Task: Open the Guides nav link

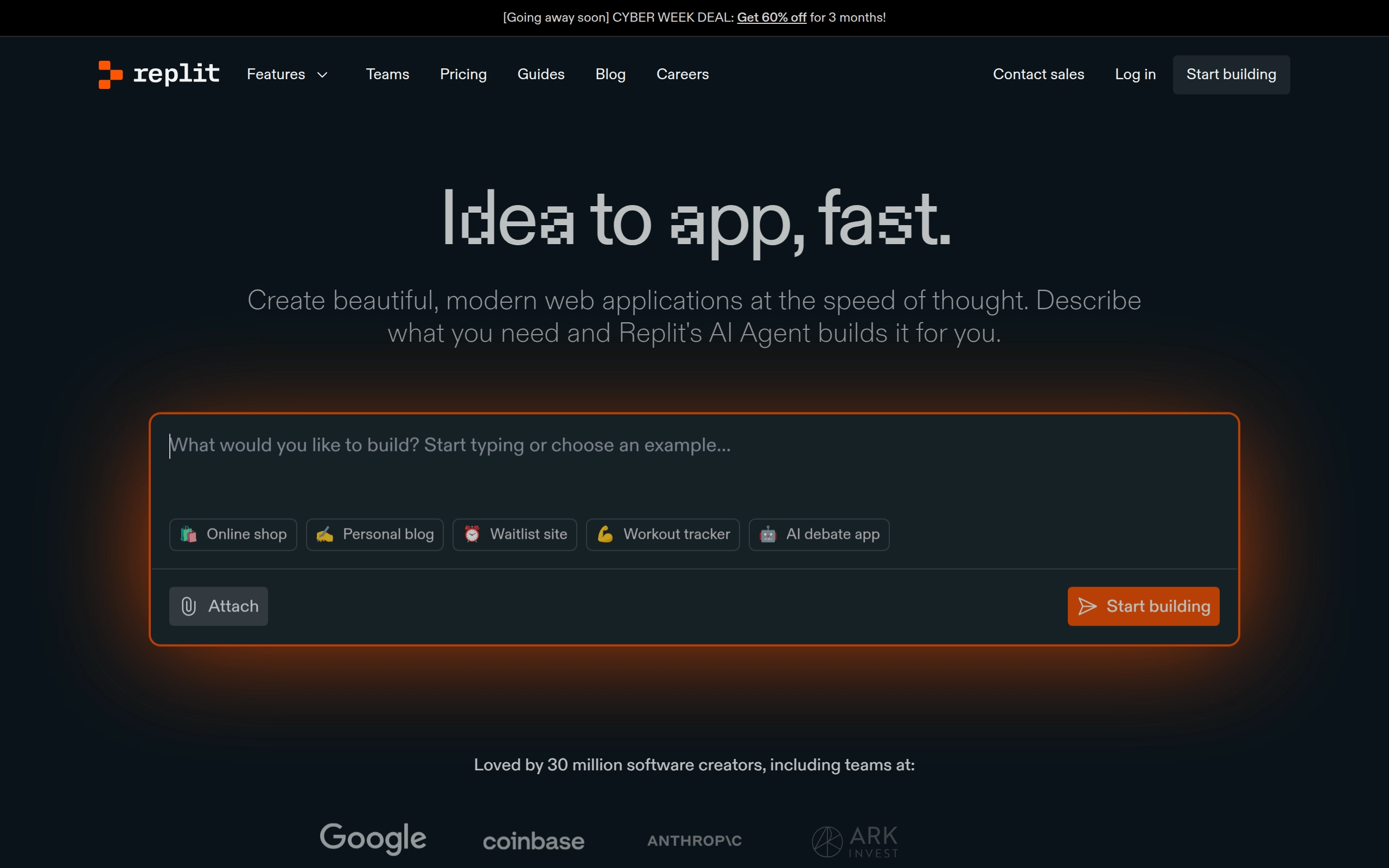Action: [x=540, y=75]
